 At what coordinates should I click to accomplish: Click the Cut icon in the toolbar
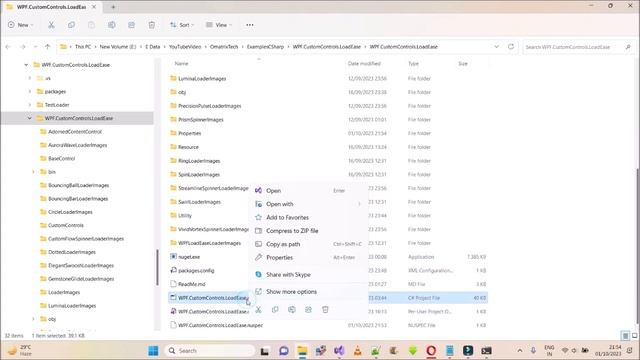[51, 25]
